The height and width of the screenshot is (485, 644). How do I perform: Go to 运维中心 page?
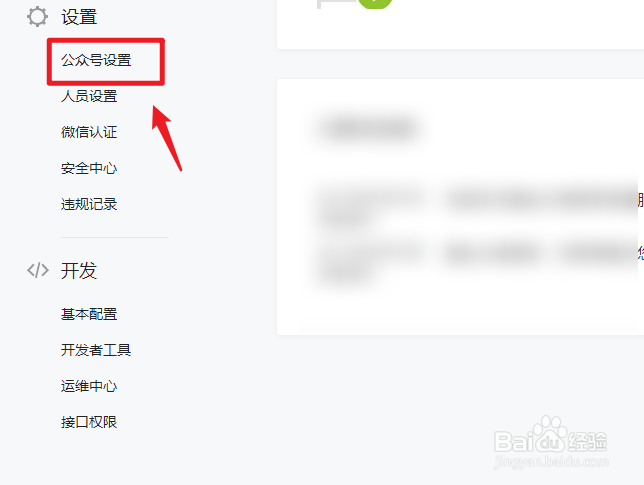click(x=89, y=386)
